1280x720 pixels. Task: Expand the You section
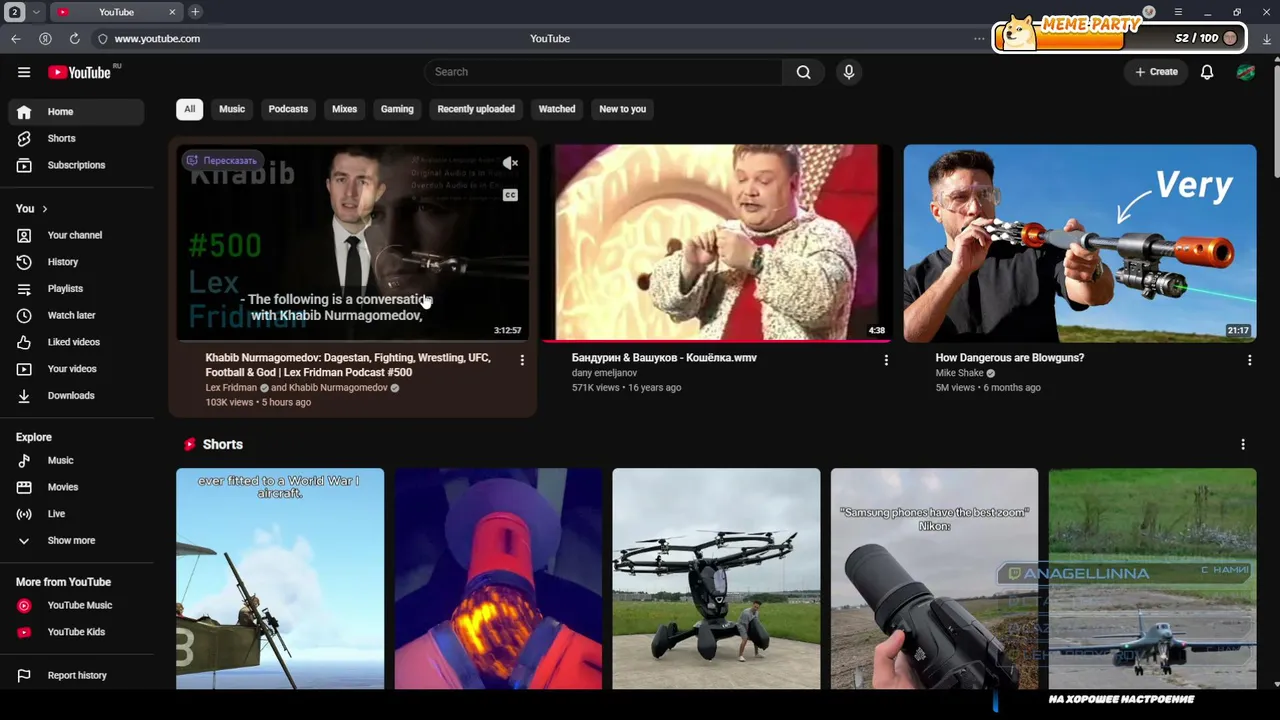pyautogui.click(x=32, y=208)
